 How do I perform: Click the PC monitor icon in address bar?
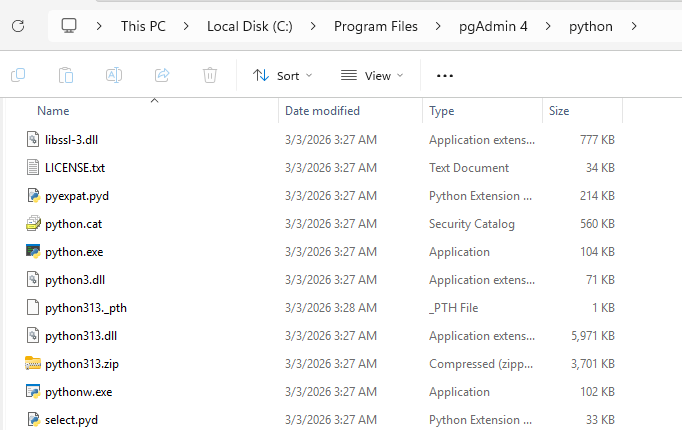(69, 26)
